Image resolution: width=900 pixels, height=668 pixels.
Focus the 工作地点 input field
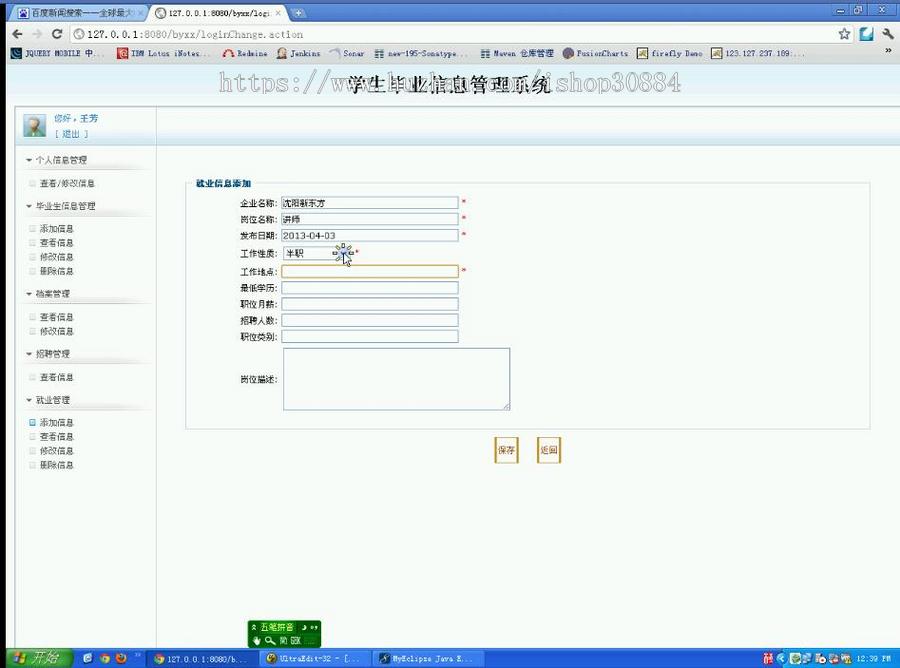tap(370, 271)
